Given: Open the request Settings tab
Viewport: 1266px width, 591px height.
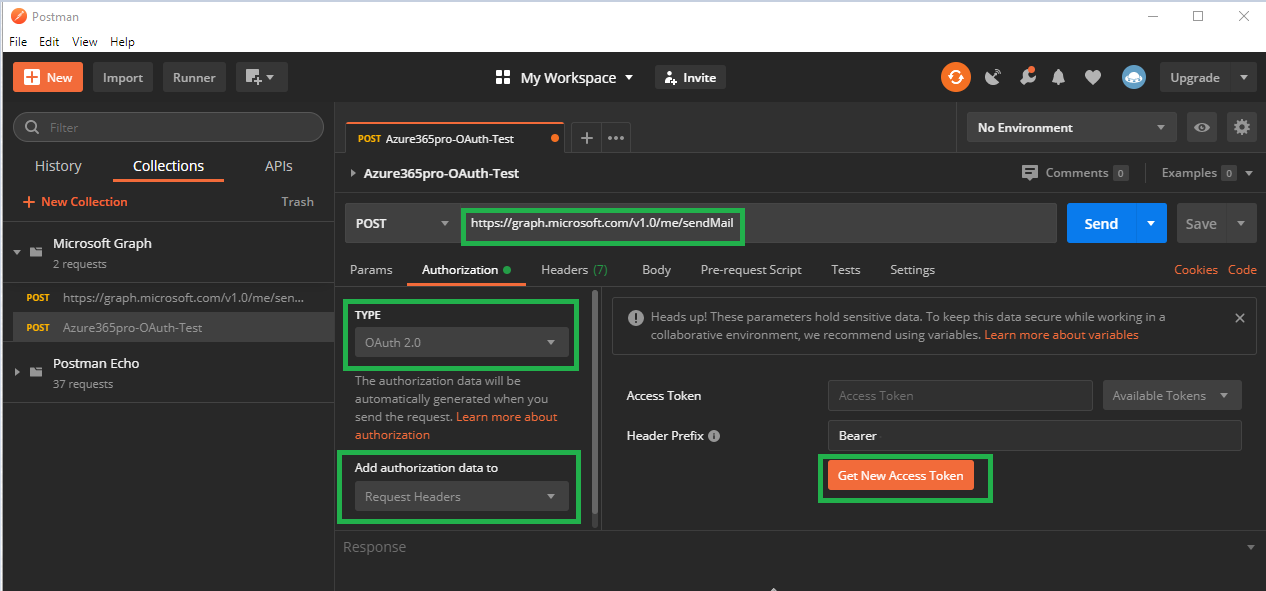Looking at the screenshot, I should 912,269.
